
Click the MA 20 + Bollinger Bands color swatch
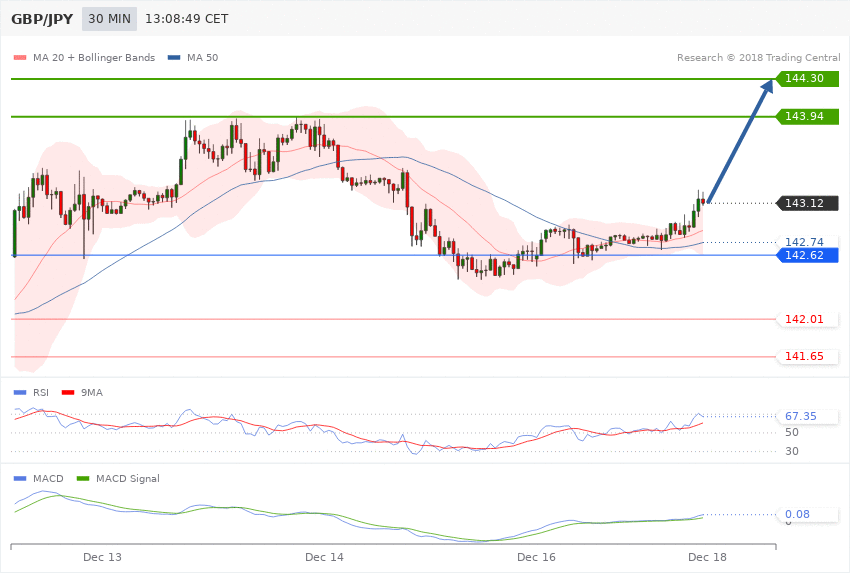[x=20, y=57]
